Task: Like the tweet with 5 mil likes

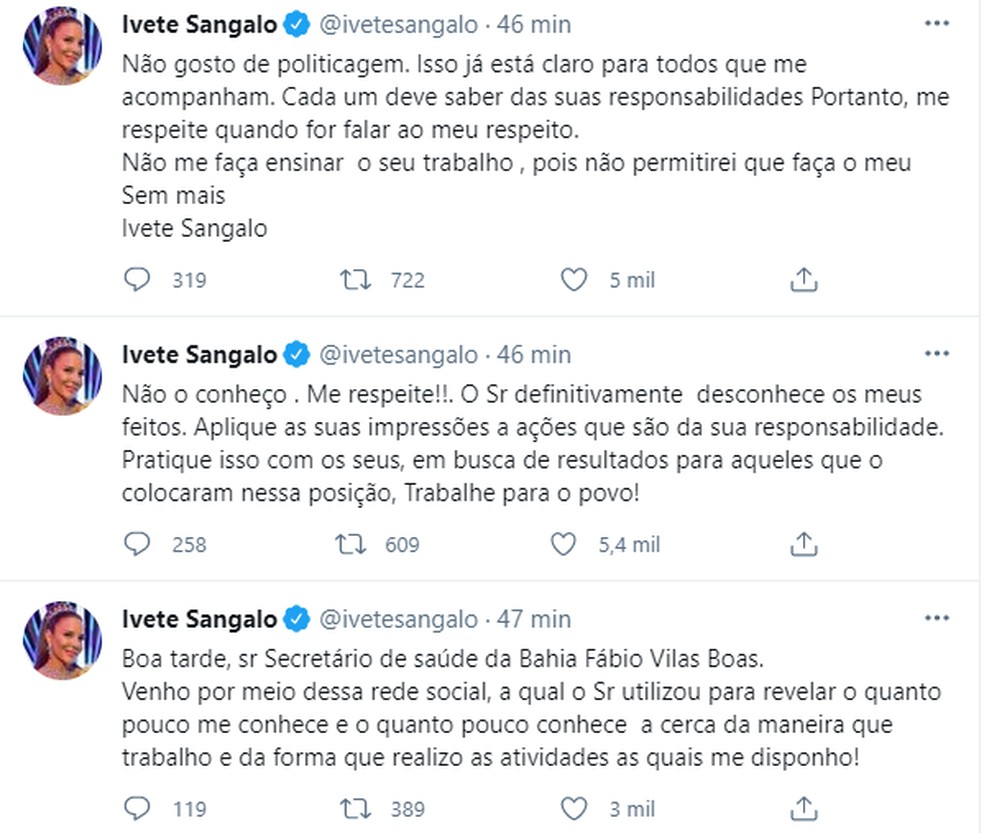Action: pyautogui.click(x=573, y=281)
